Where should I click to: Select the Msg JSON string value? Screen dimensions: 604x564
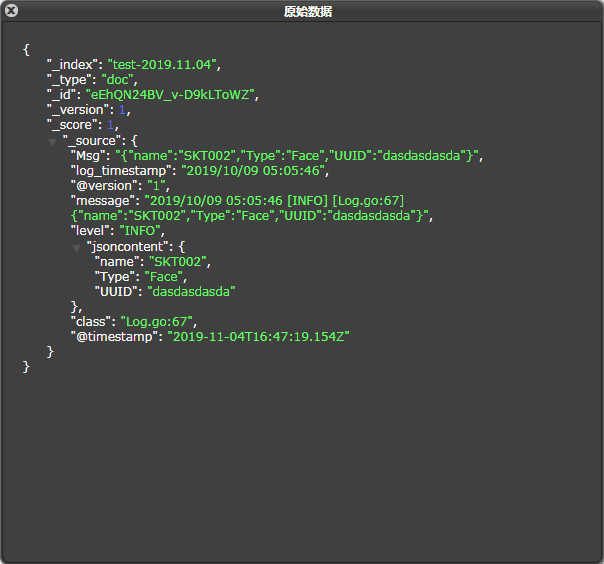click(297, 156)
